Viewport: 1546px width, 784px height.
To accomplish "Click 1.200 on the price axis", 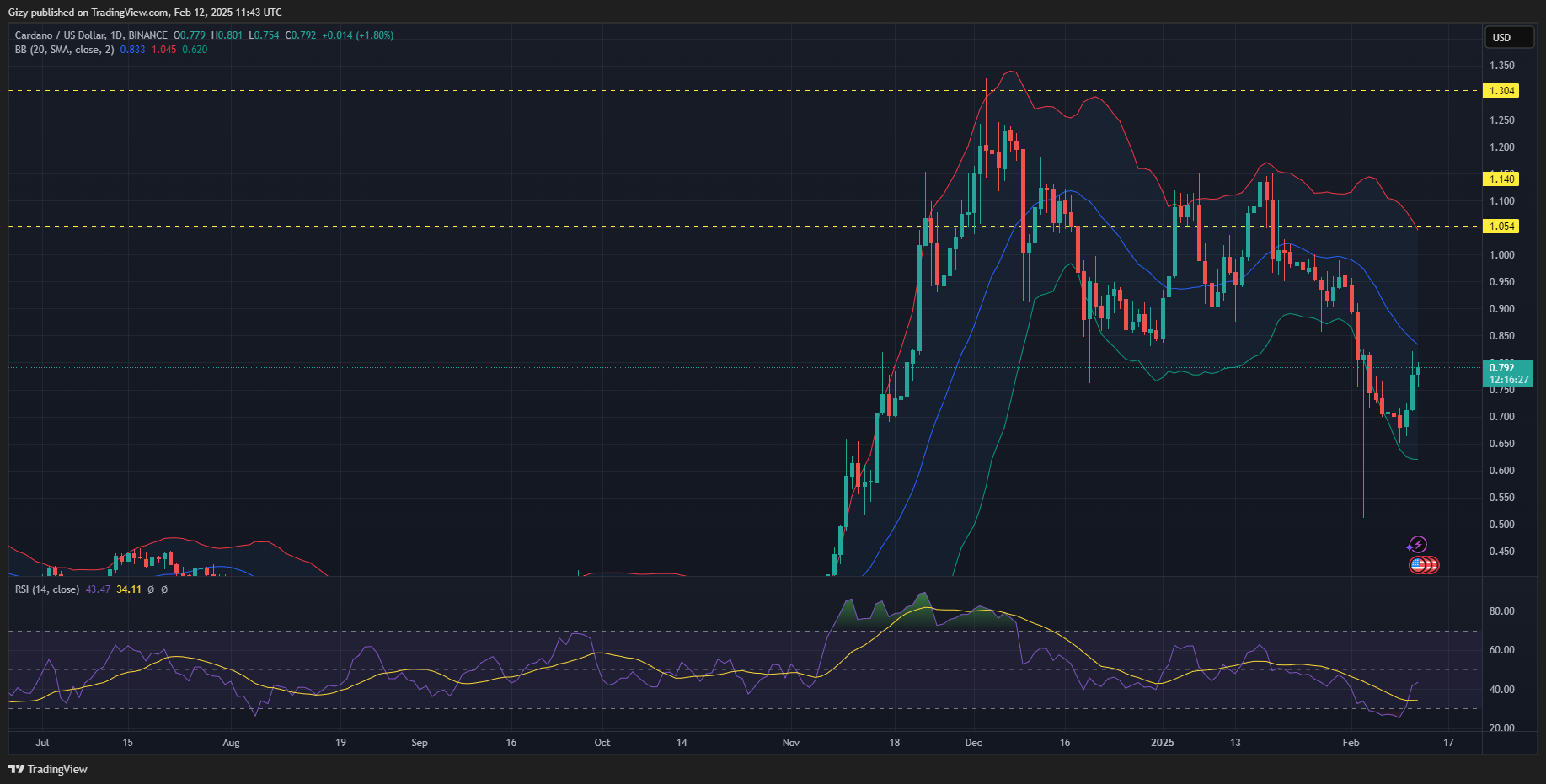I will (1501, 147).
